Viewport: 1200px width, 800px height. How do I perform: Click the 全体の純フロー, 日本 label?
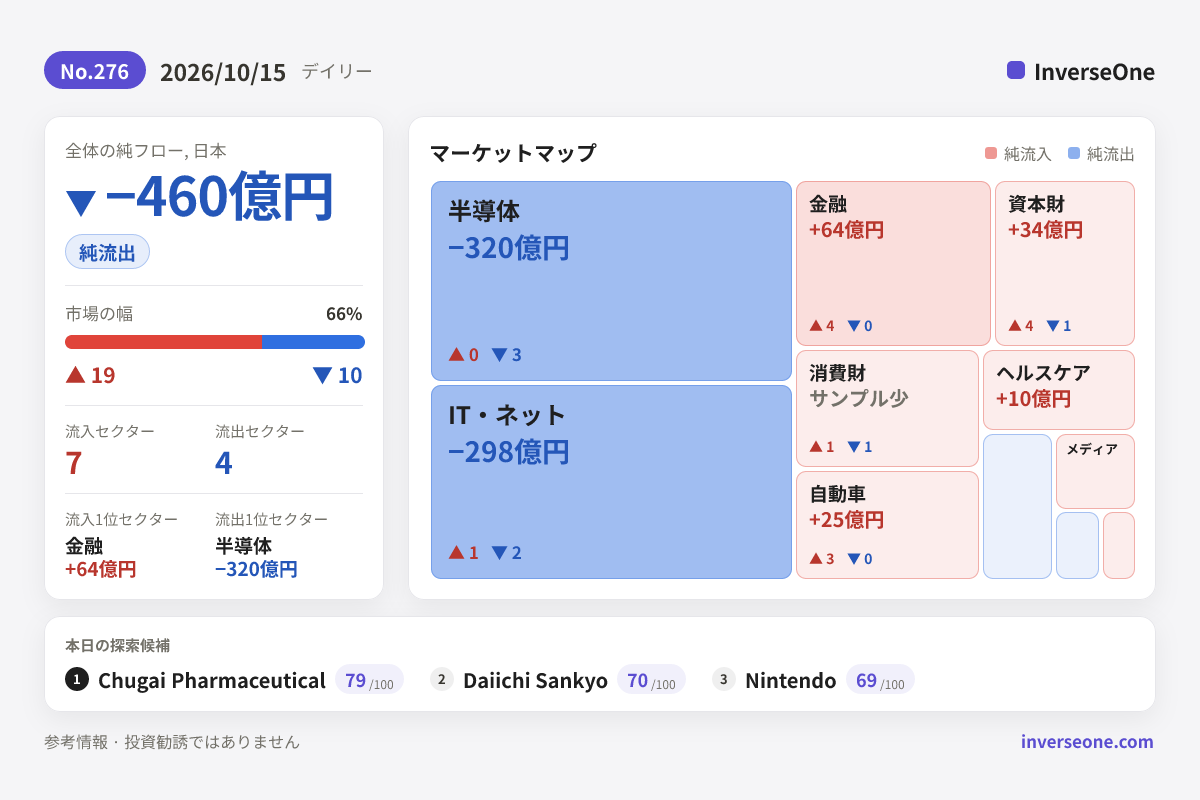146,151
